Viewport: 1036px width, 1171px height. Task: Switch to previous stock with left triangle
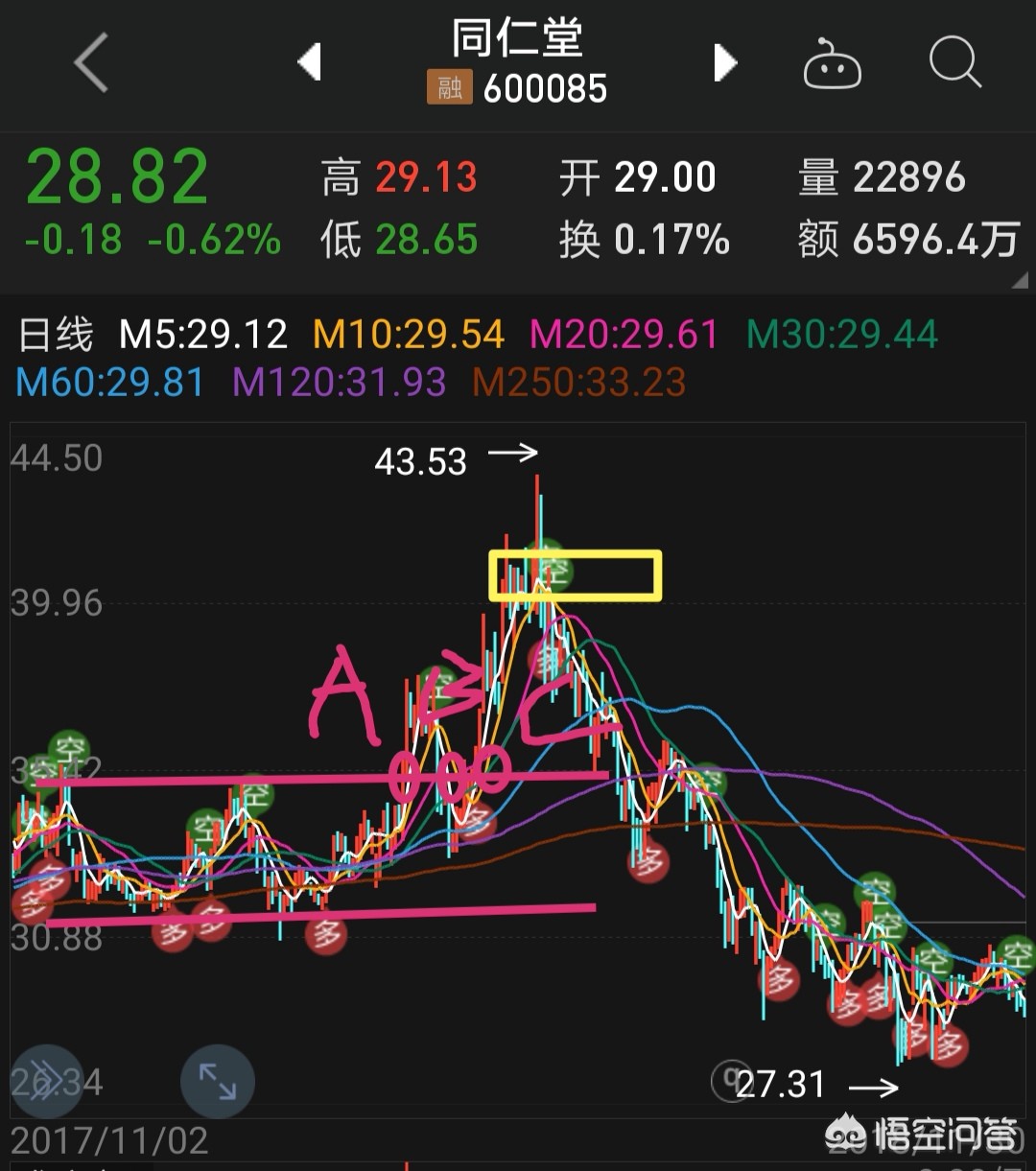coord(309,63)
